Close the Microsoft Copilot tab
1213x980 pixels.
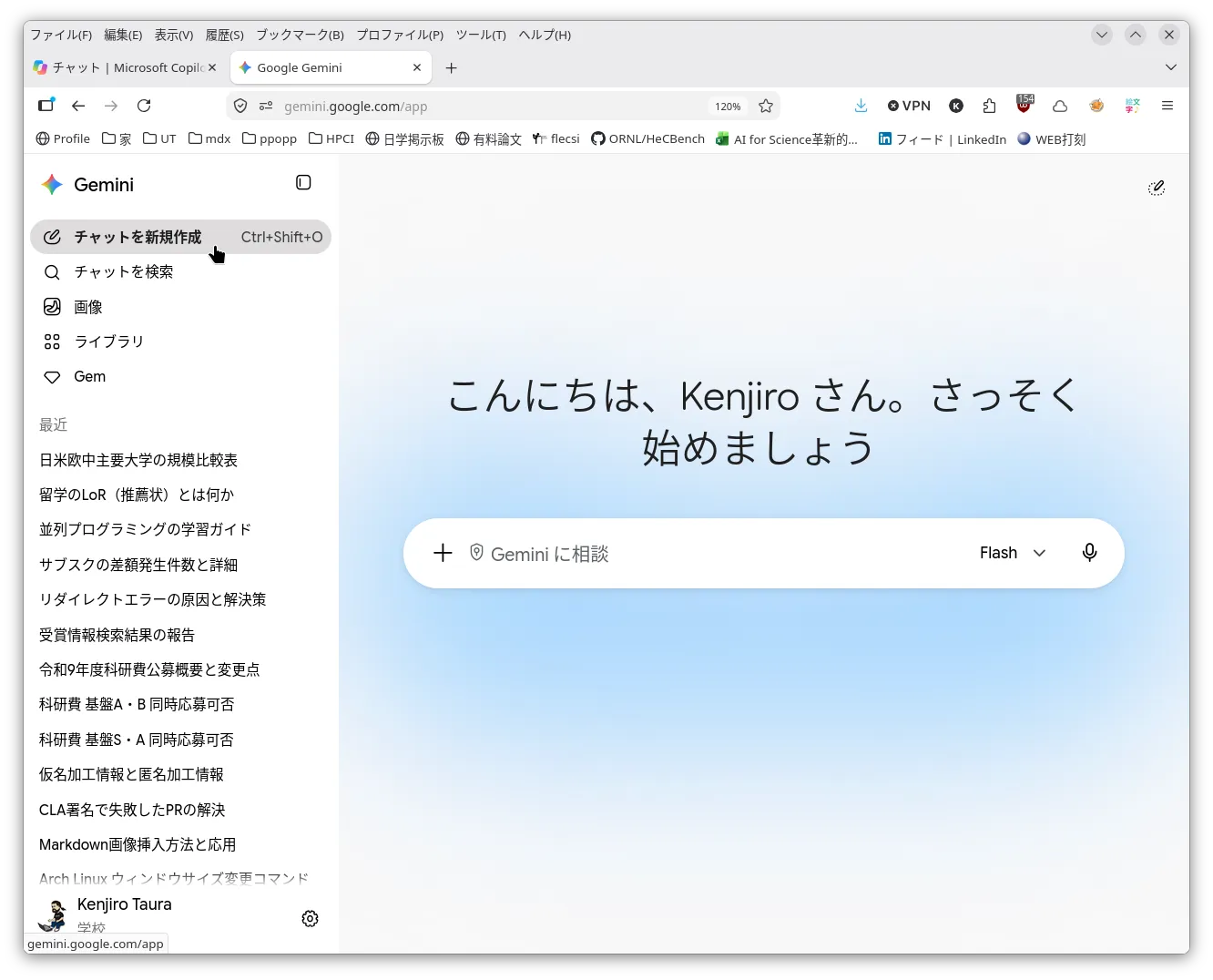[212, 67]
